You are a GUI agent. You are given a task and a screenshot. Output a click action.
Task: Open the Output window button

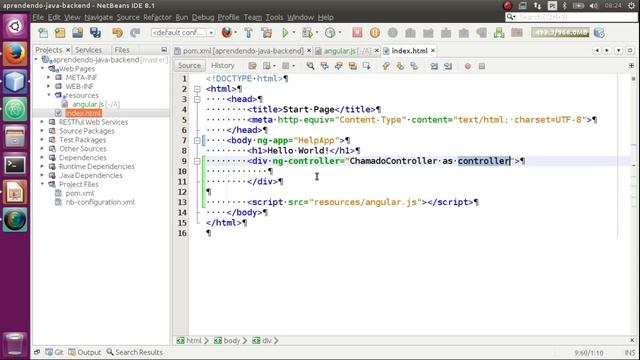coord(85,352)
